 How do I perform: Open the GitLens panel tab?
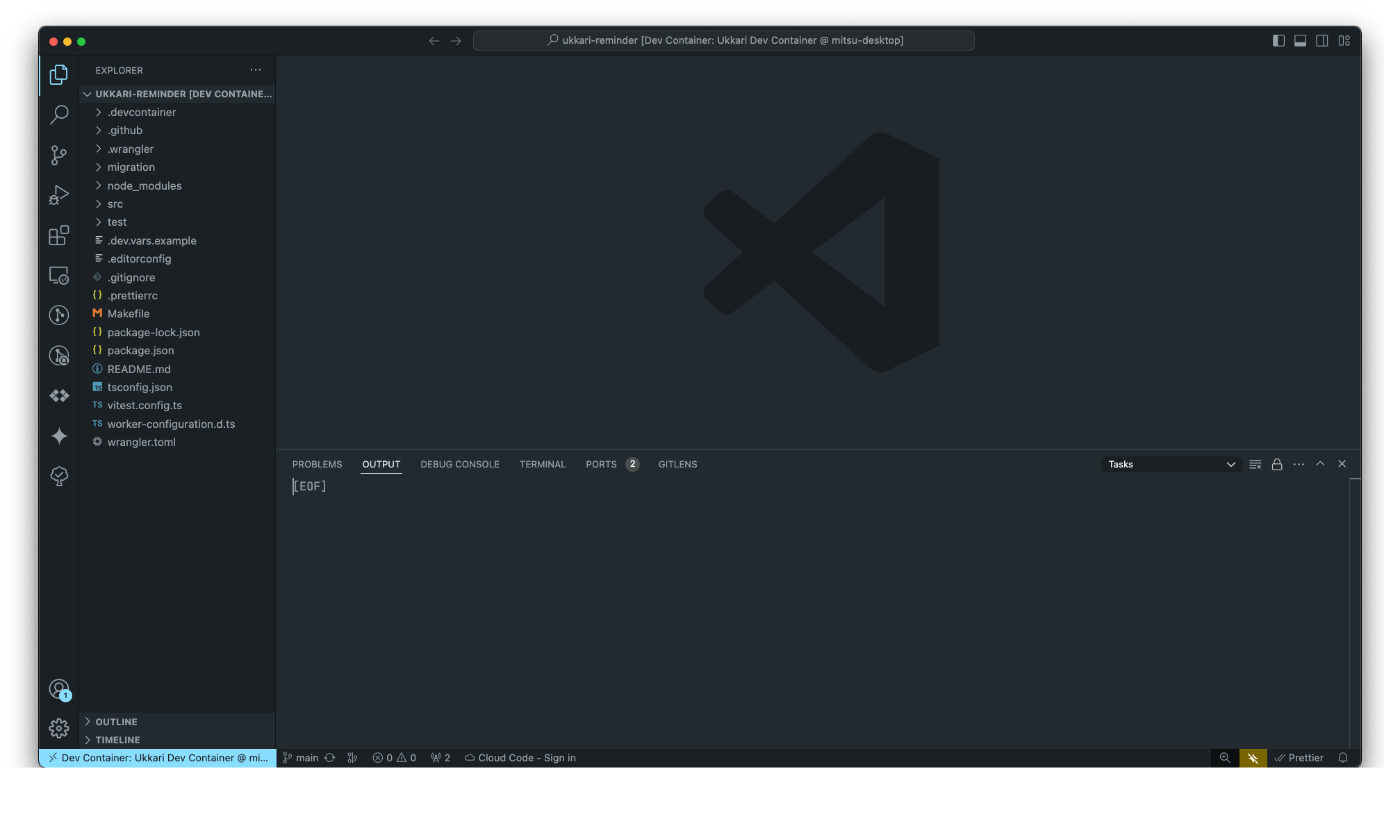pos(678,464)
